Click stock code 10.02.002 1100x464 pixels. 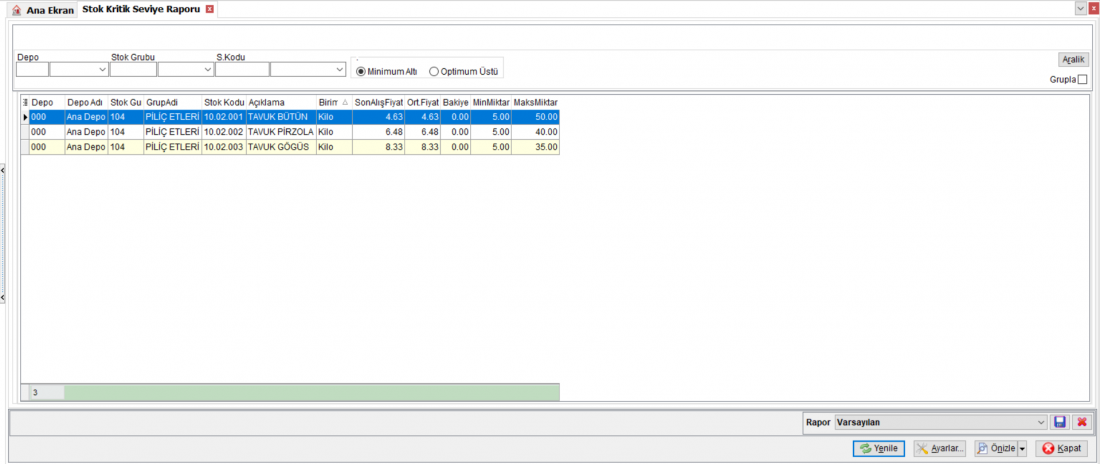point(224,132)
